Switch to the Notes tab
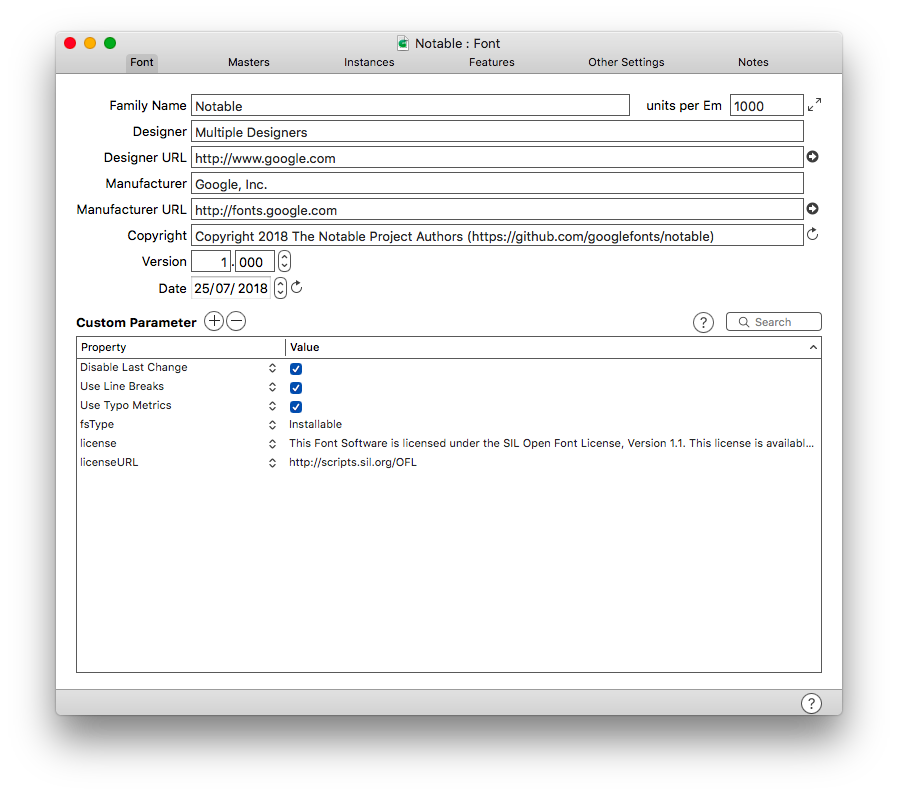Image resolution: width=898 pixels, height=795 pixels. 753,62
